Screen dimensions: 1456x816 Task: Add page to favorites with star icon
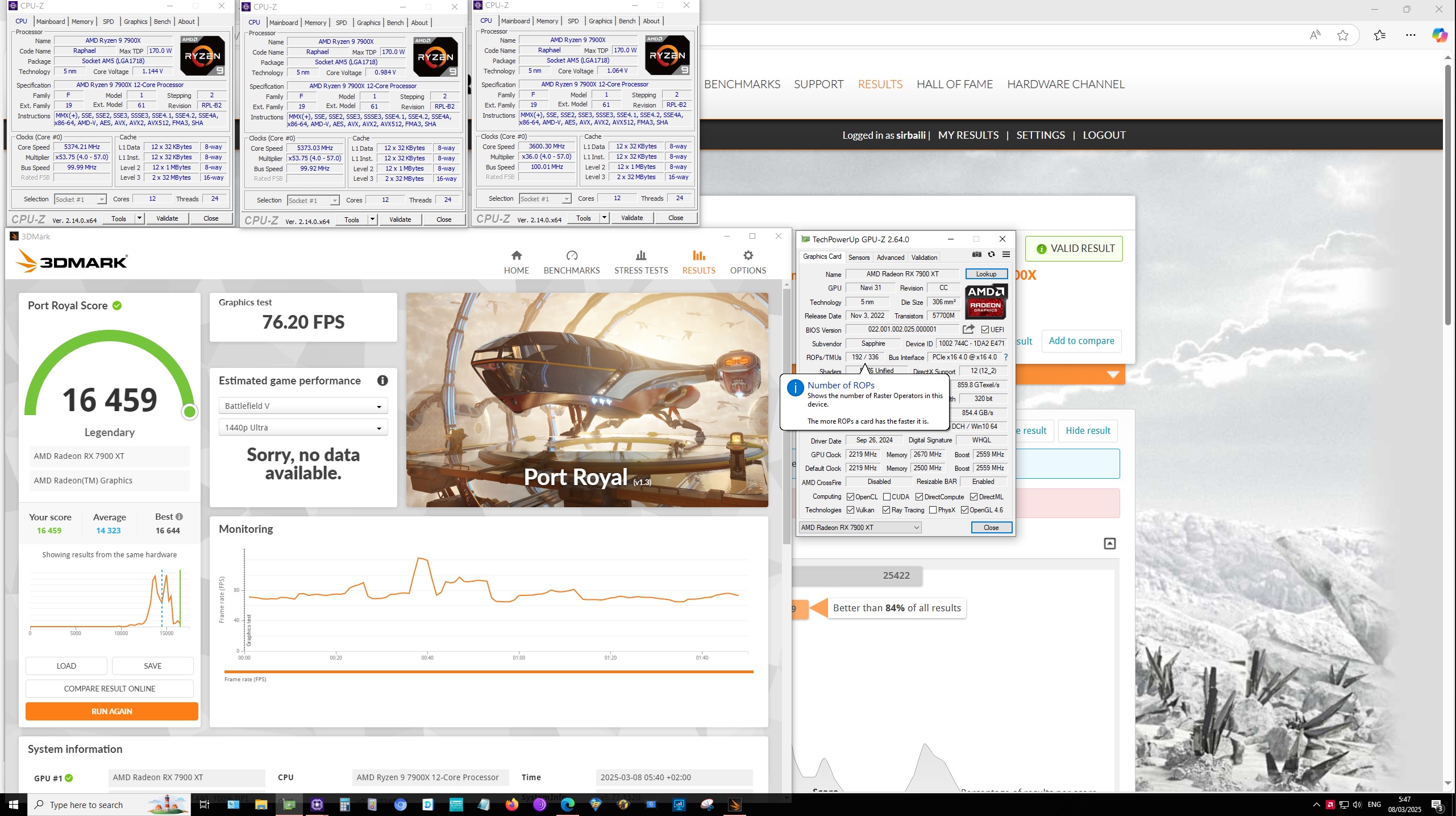[x=1342, y=35]
